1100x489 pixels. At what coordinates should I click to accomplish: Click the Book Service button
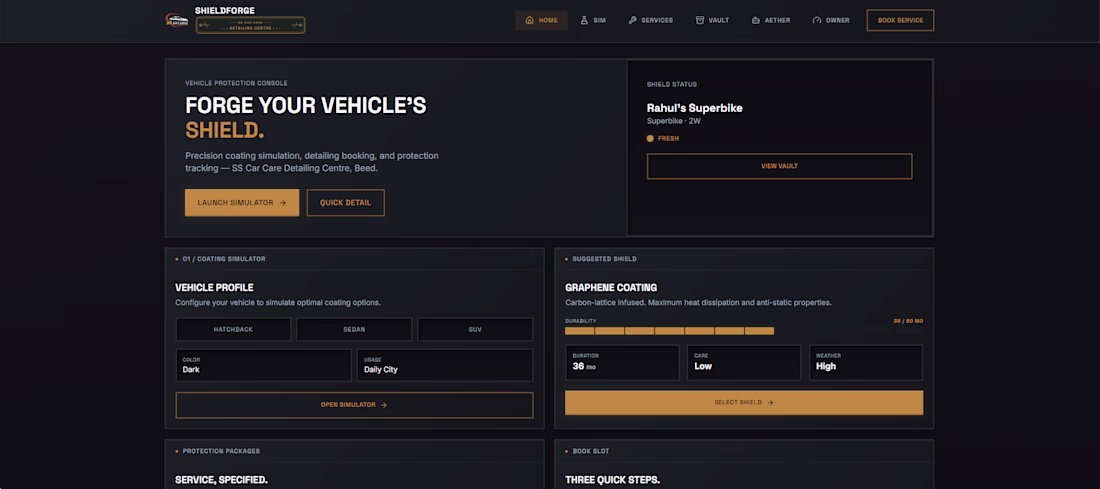[x=900, y=20]
